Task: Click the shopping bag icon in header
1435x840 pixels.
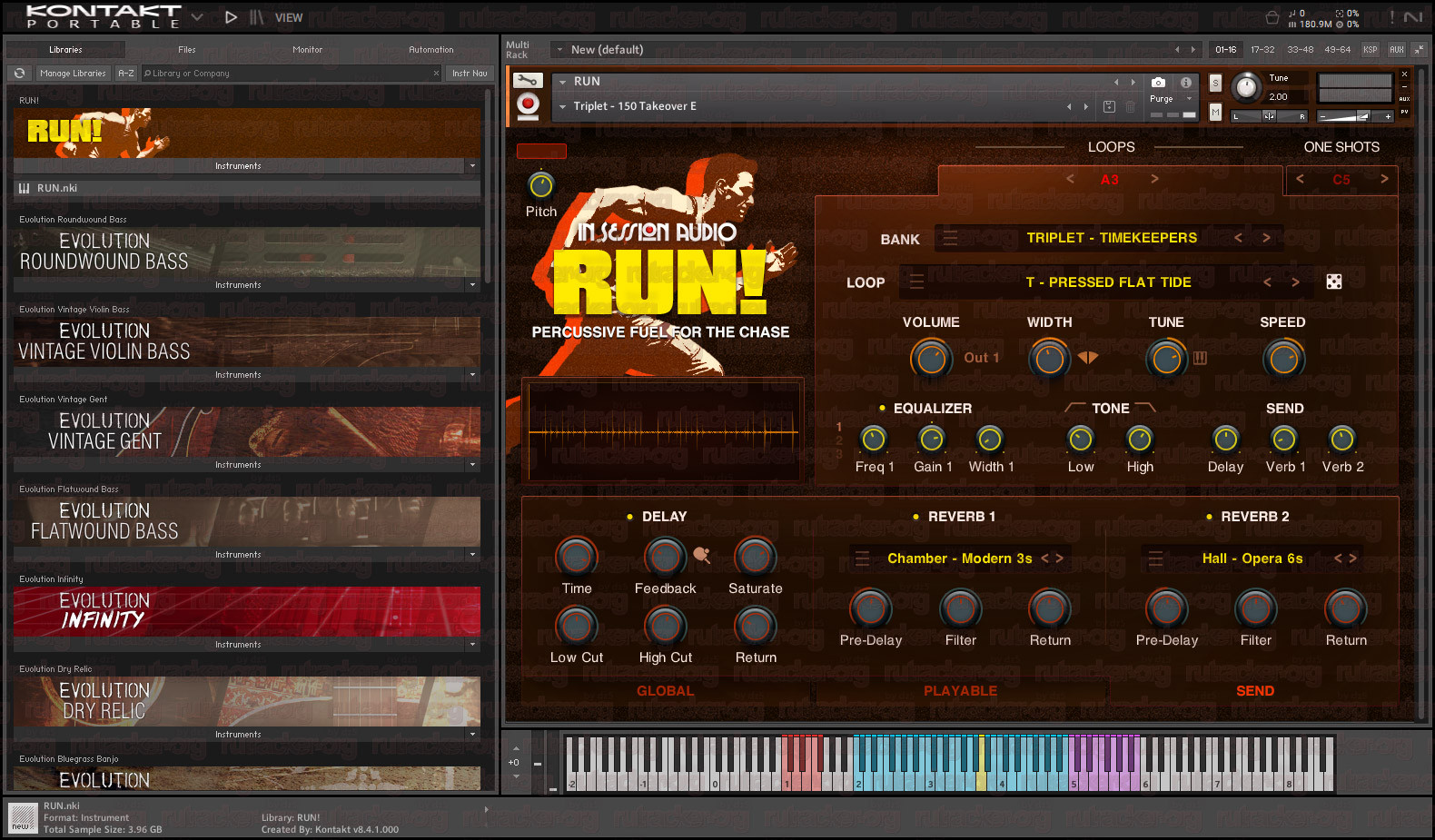Action: (x=1272, y=17)
